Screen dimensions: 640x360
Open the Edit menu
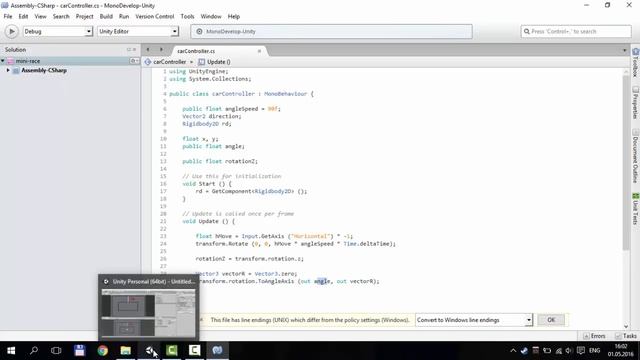point(23,16)
